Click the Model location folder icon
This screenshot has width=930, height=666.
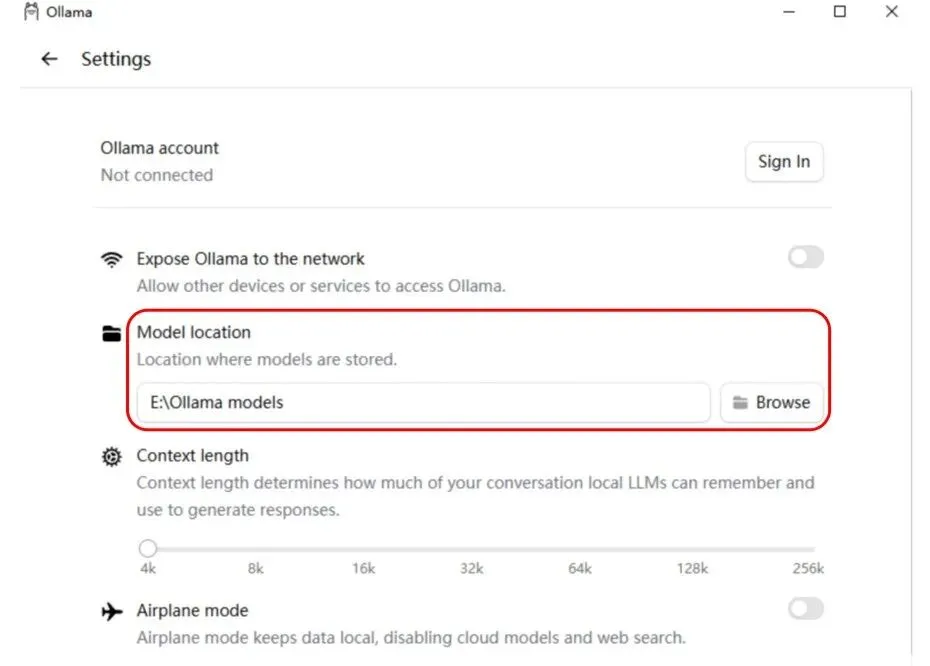pyautogui.click(x=112, y=334)
